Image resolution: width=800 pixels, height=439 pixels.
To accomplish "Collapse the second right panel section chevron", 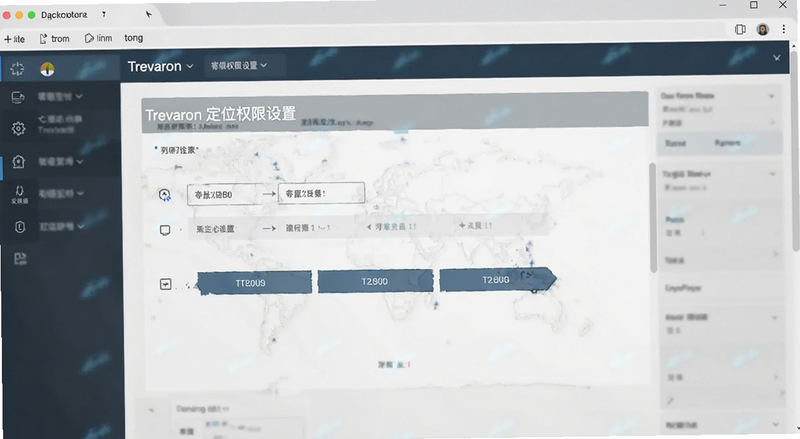I will pyautogui.click(x=772, y=174).
